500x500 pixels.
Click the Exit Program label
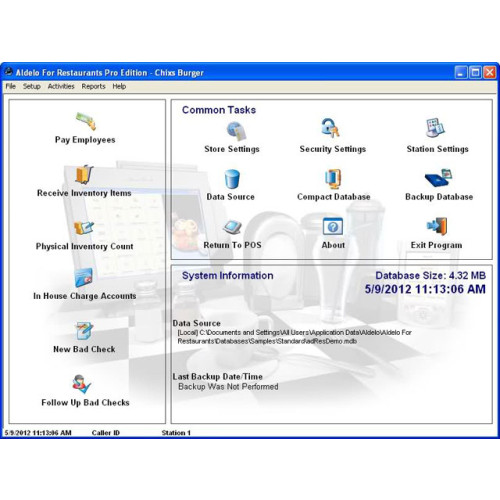click(x=436, y=245)
